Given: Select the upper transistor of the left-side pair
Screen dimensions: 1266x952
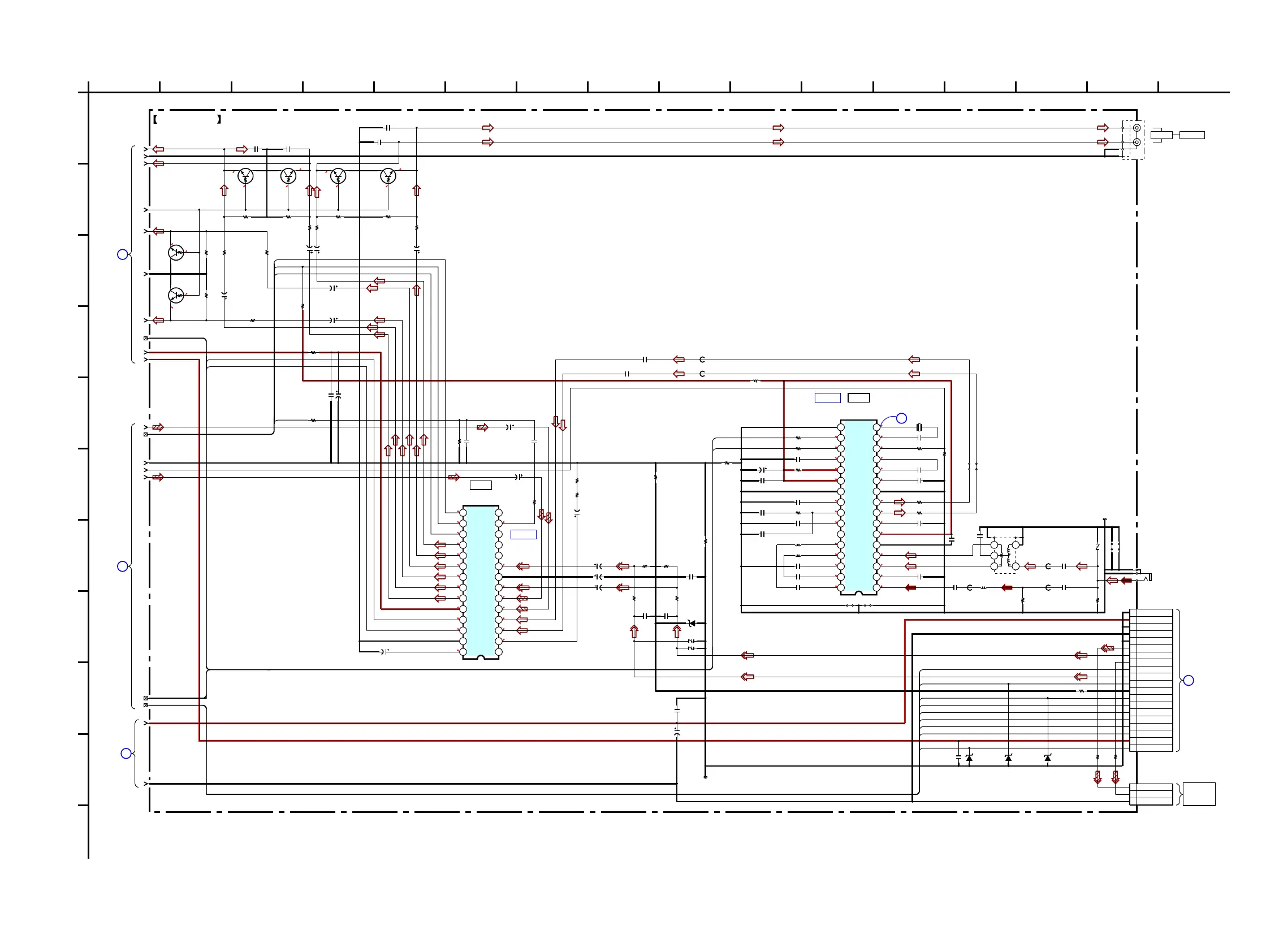Looking at the screenshot, I should point(176,252).
